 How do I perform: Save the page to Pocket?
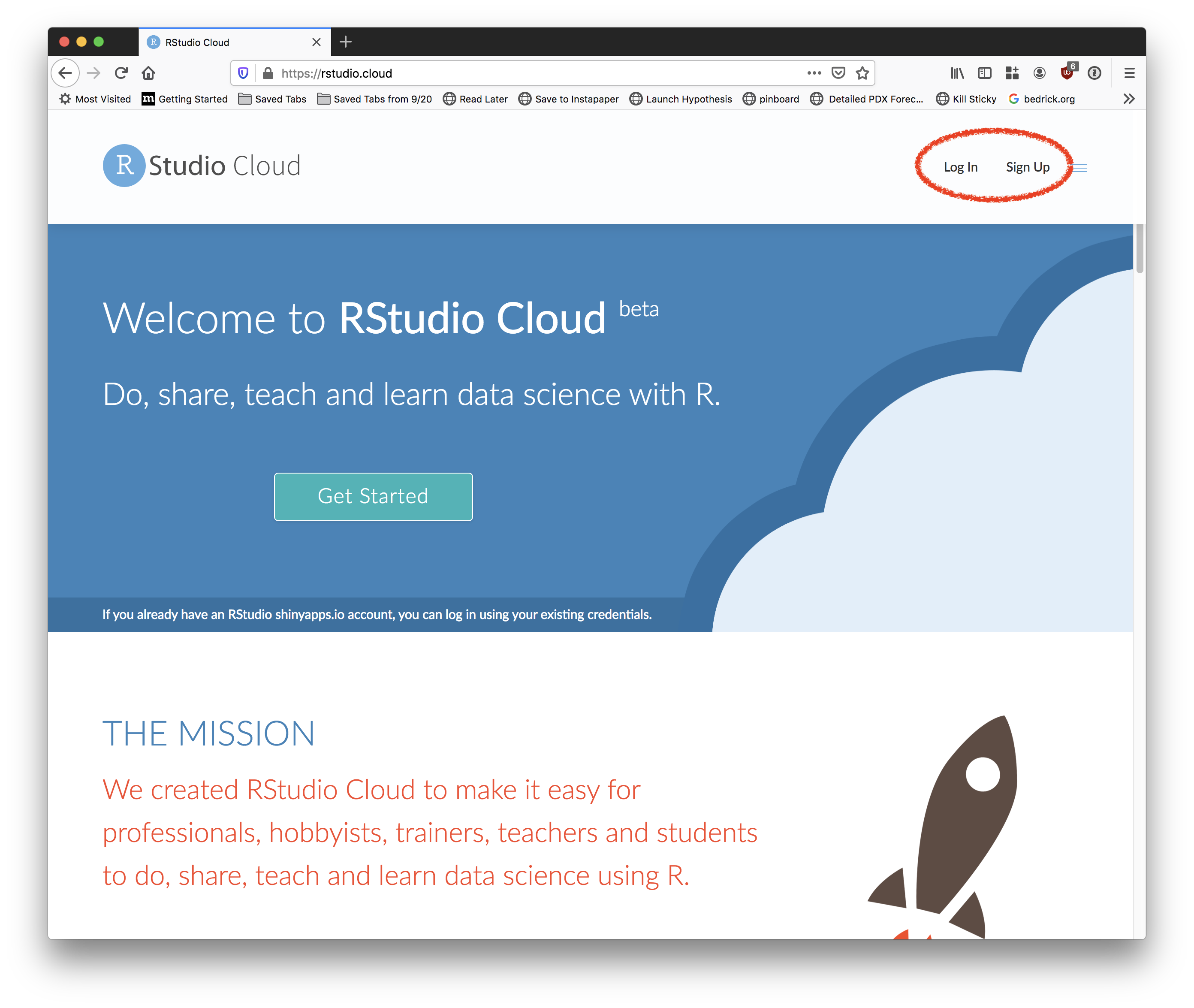pyautogui.click(x=838, y=73)
